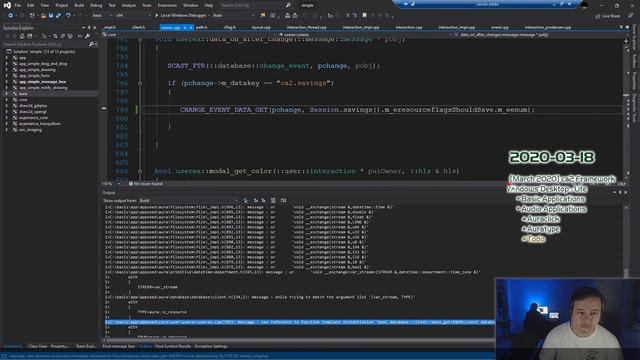The width and height of the screenshot is (640, 360).
Task: Expand the app project node
Action: pyautogui.click(x=7, y=58)
